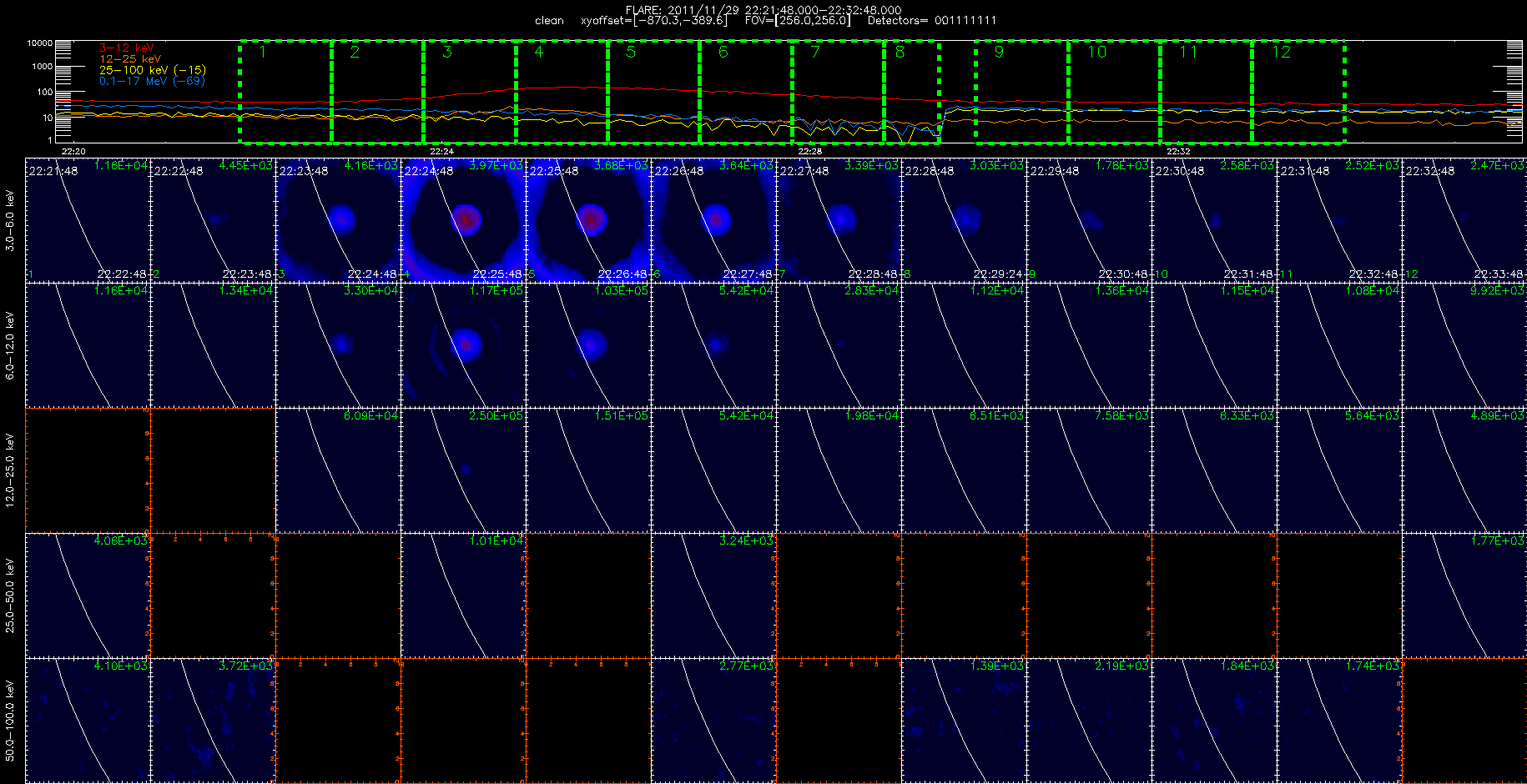This screenshot has width=1527, height=784.
Task: Select the 50.0-100.0 keV image with peak 1.74E+03
Action: pyautogui.click(x=1340, y=721)
